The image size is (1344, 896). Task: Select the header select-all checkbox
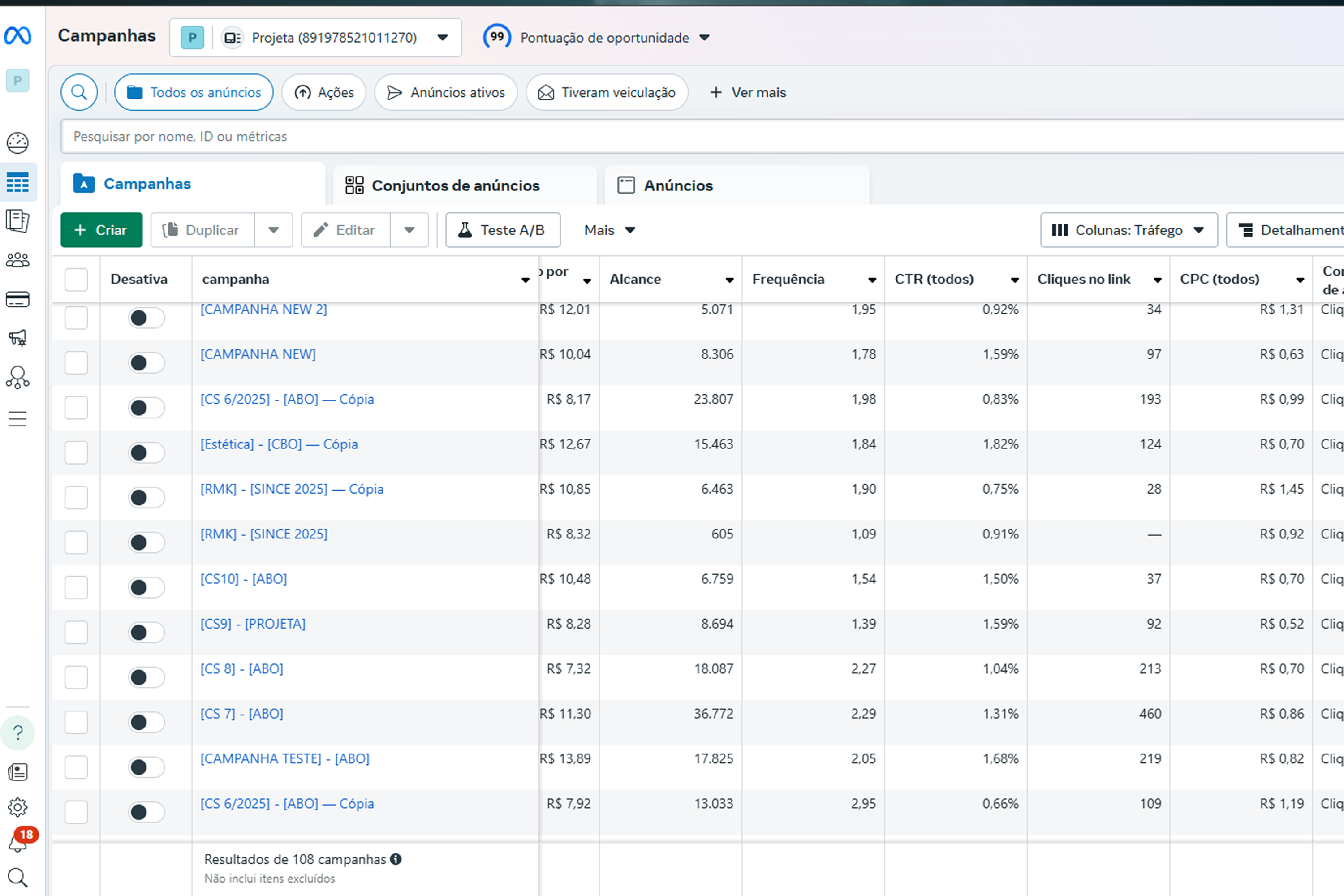point(76,280)
